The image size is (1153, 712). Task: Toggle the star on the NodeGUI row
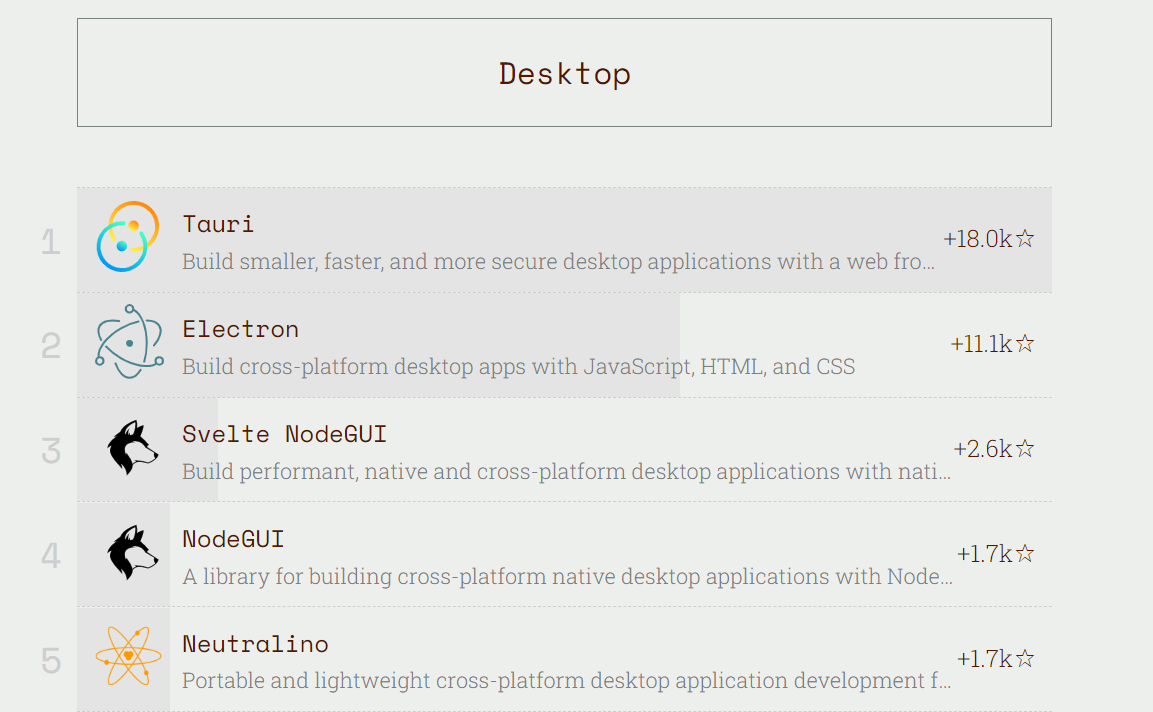[x=1024, y=553]
